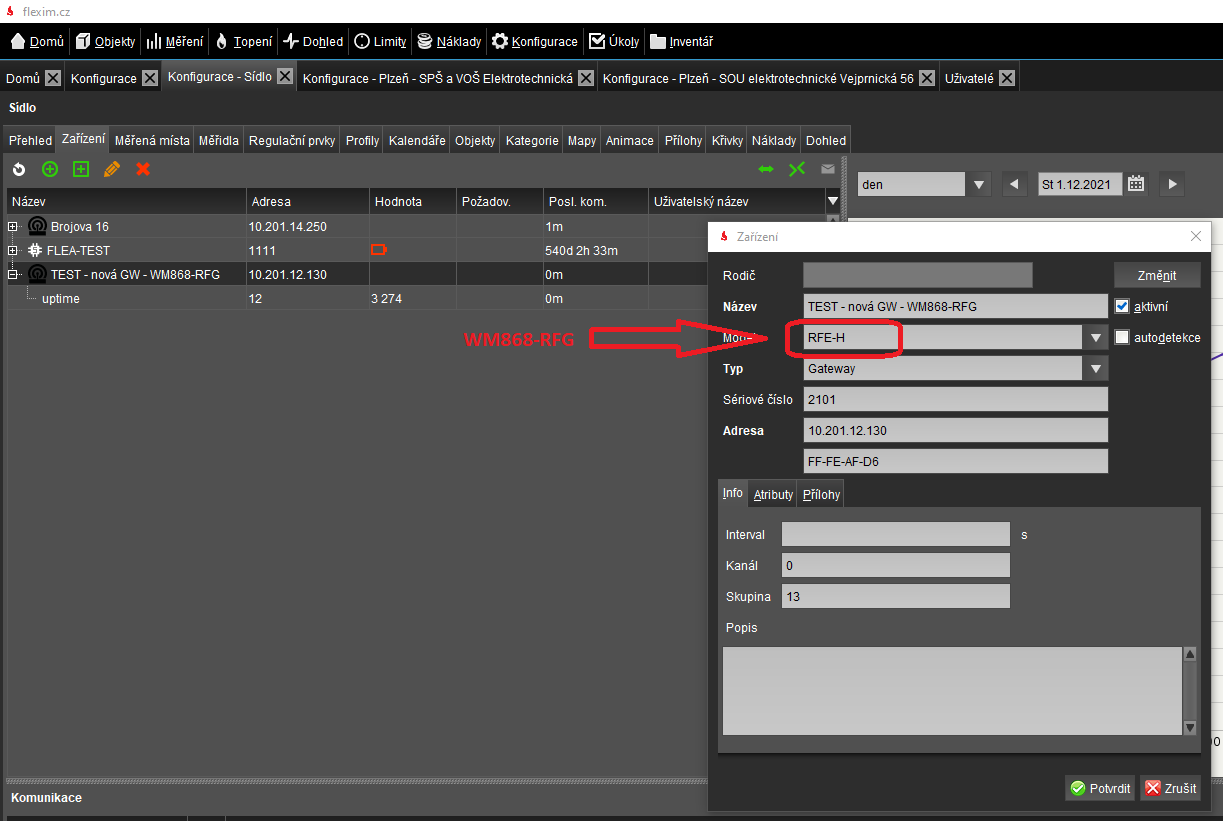Close the Konfigurace tab
The image size is (1223, 821).
tap(149, 78)
